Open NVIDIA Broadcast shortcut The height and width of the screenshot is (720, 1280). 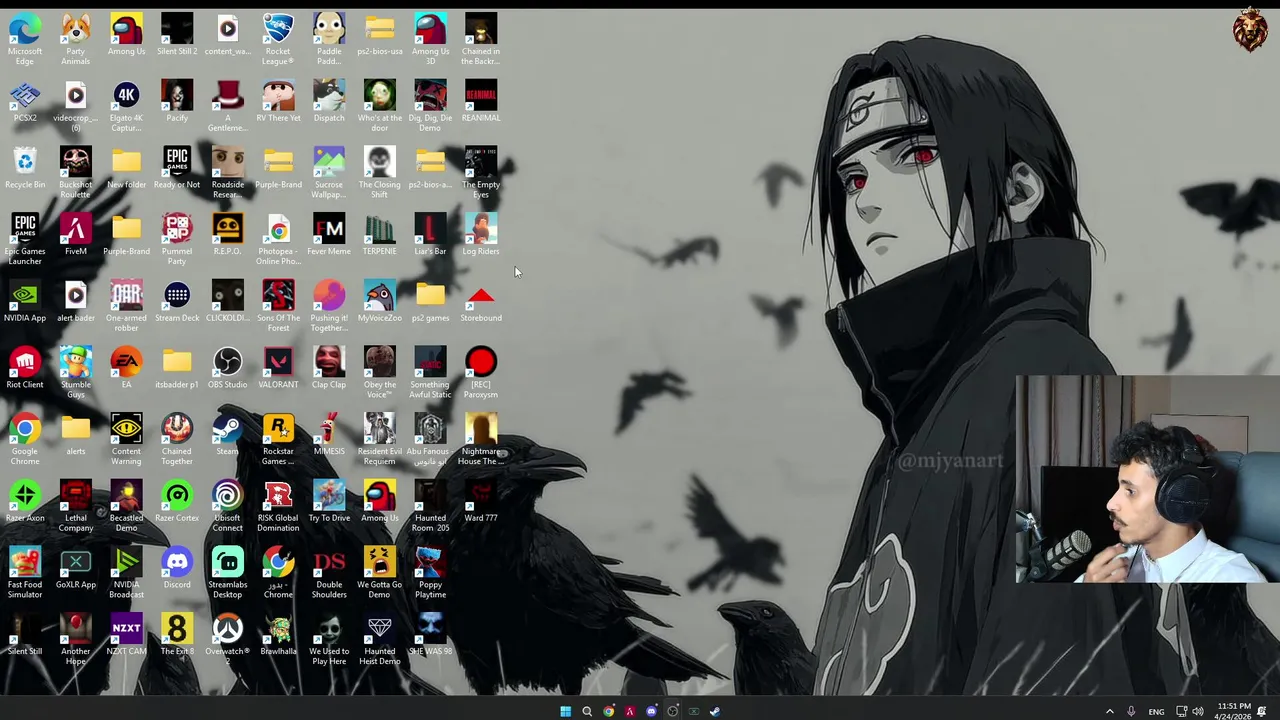[x=126, y=573]
